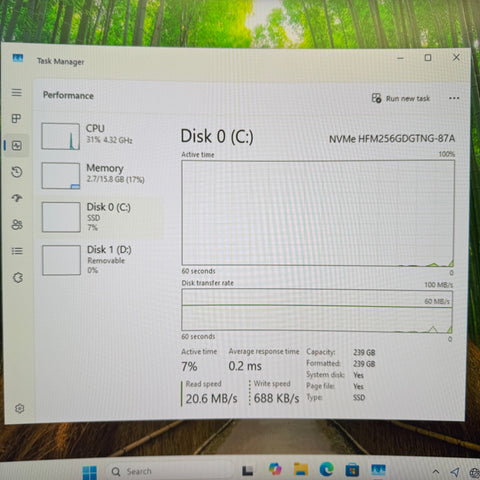
Task: Select the CPU performance item
Action: (x=100, y=136)
